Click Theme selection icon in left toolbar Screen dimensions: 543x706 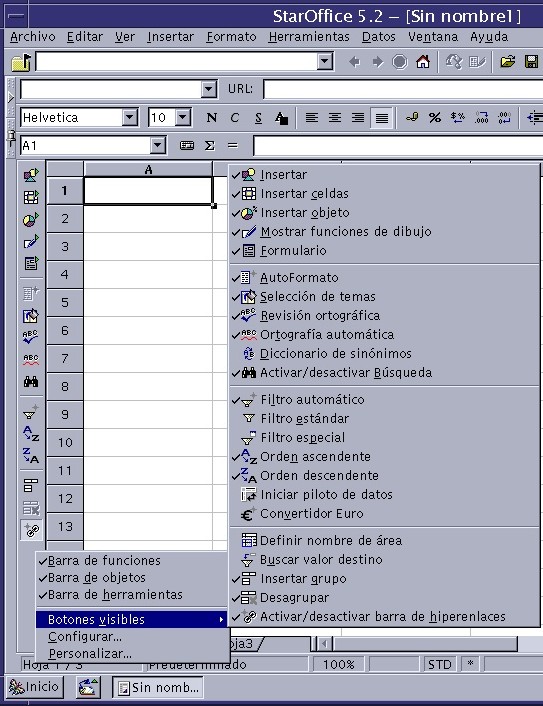31,316
